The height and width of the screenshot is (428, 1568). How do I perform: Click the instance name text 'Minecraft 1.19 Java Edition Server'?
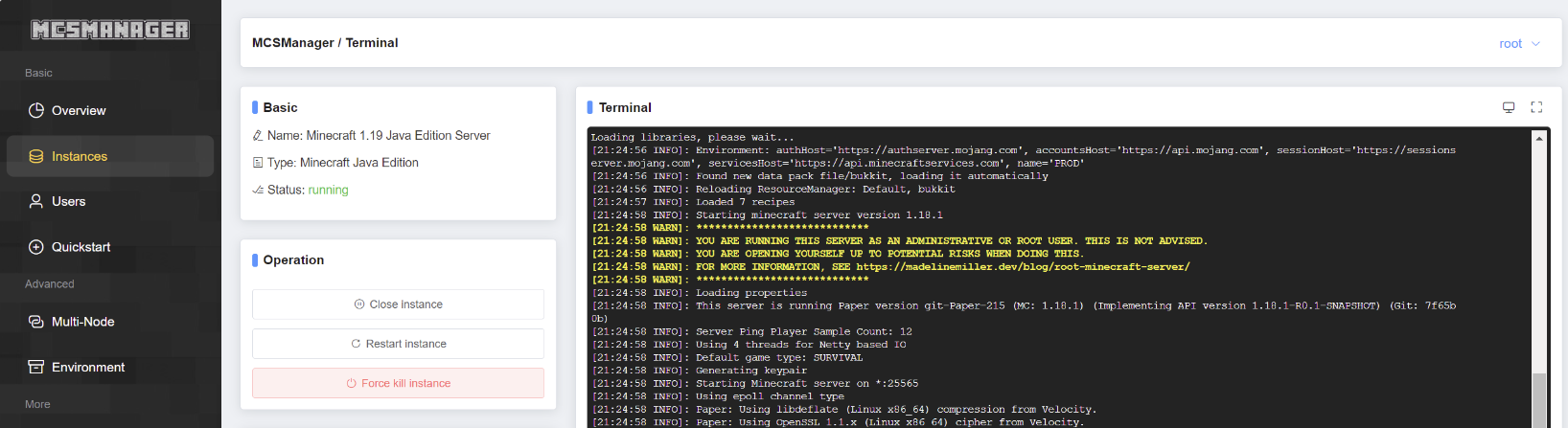tap(398, 136)
